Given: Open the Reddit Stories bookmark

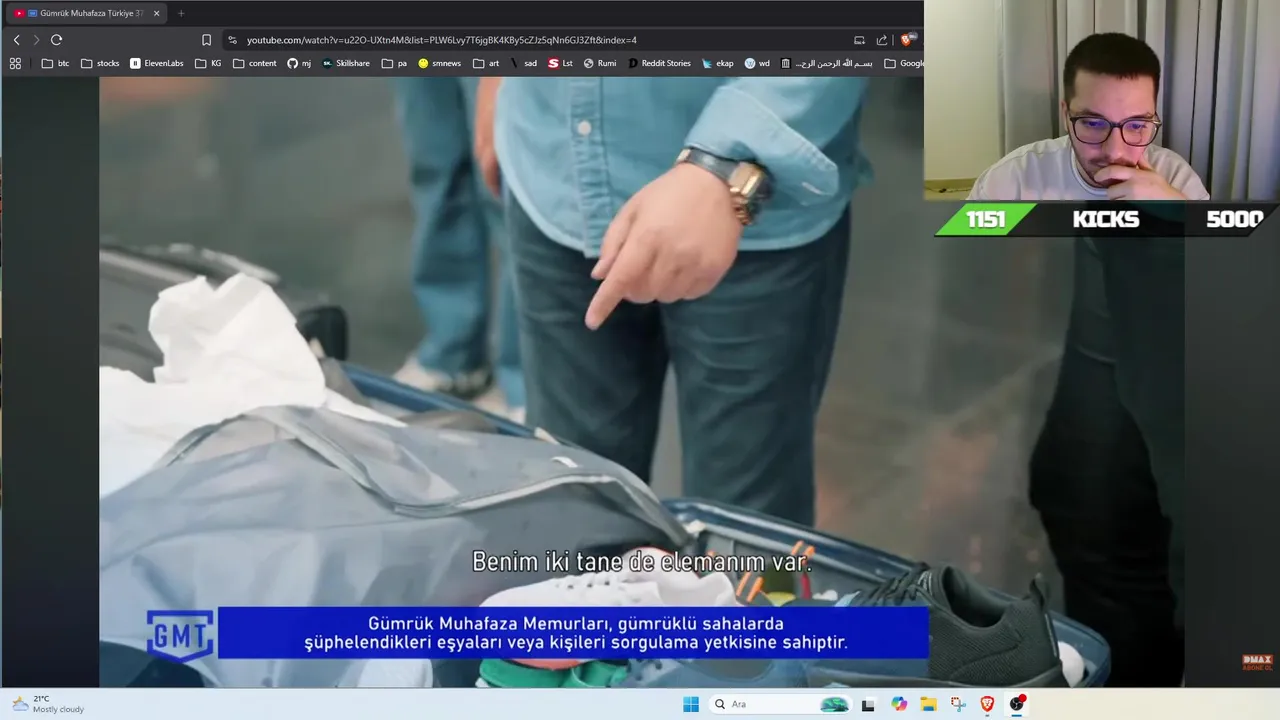Looking at the screenshot, I should tap(660, 63).
